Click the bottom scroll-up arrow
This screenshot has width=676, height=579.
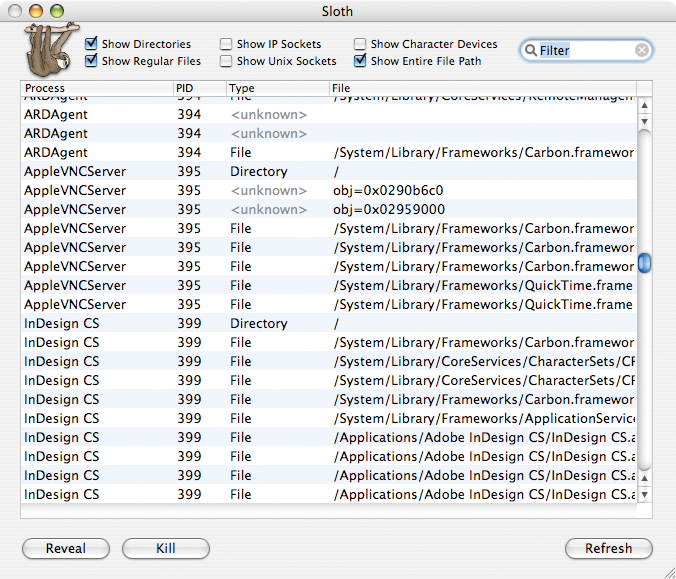[645, 478]
